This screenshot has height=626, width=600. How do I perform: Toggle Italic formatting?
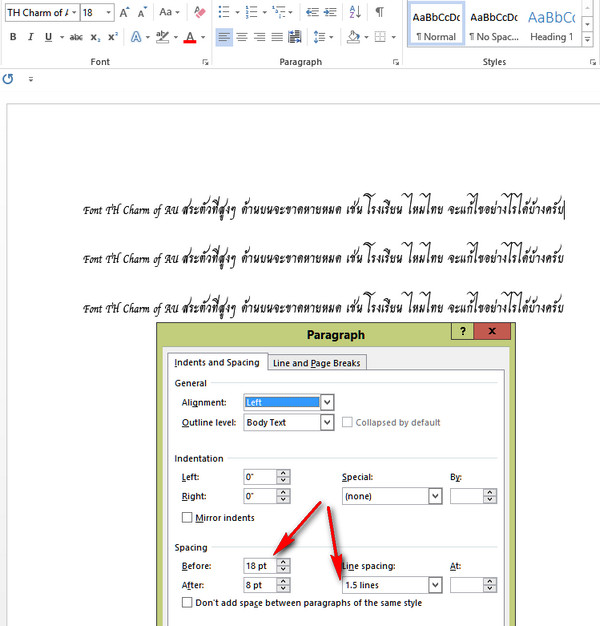31,37
